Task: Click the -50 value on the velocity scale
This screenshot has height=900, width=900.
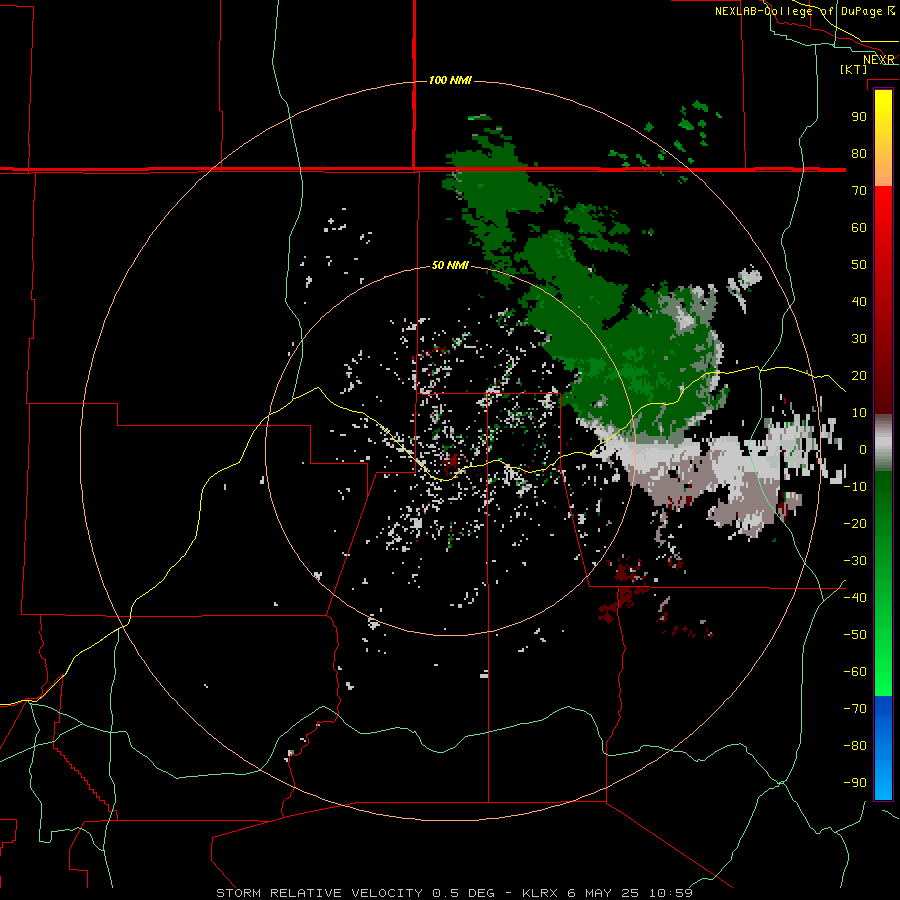Action: pos(855,635)
